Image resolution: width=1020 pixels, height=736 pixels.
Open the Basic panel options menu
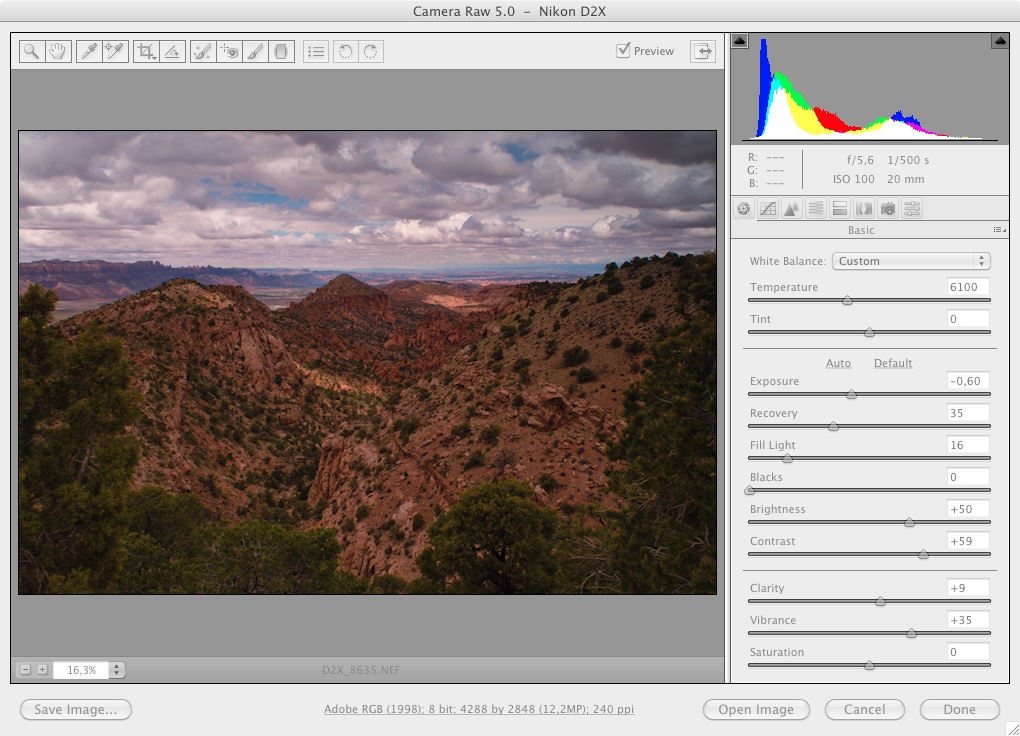998,230
